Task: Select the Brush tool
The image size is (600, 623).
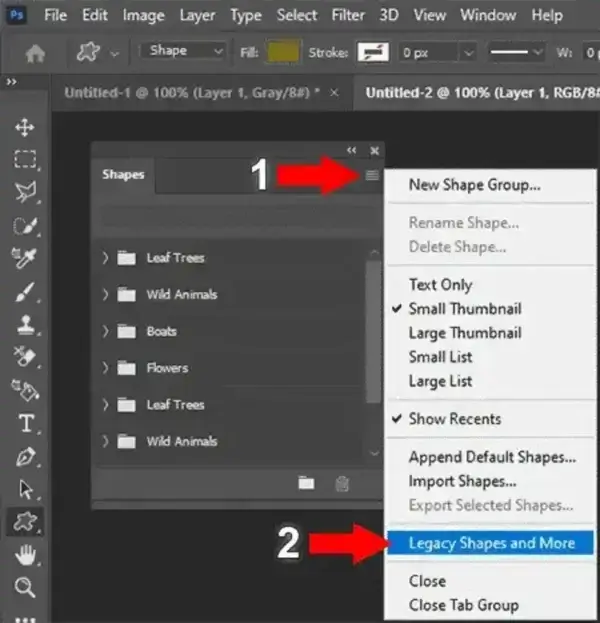Action: [25, 292]
